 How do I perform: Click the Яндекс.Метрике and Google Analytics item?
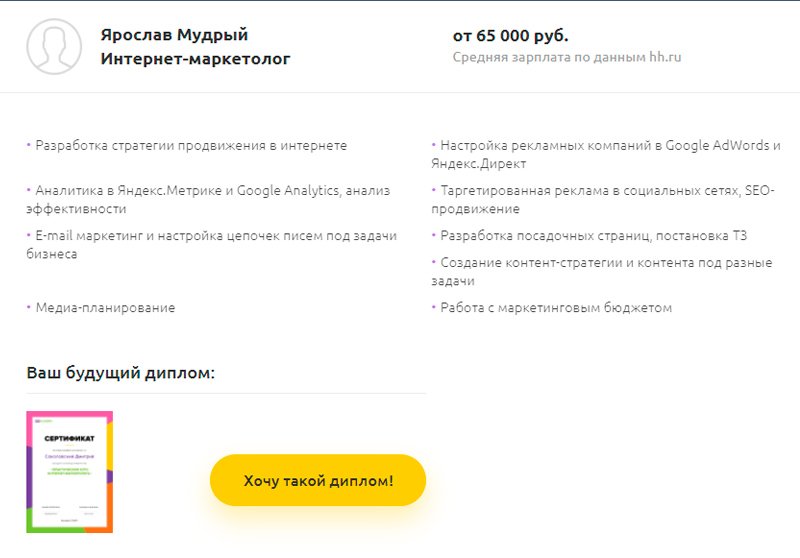[x=208, y=199]
